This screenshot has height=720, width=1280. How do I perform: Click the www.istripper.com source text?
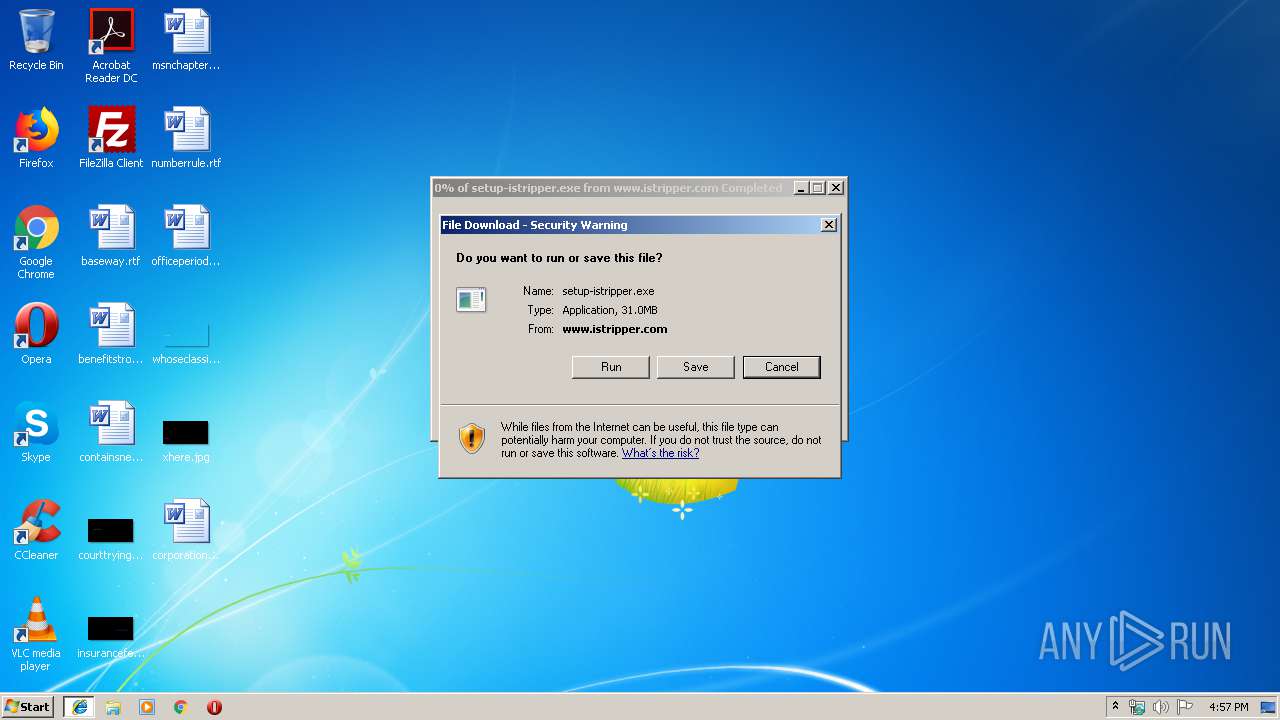click(x=615, y=329)
